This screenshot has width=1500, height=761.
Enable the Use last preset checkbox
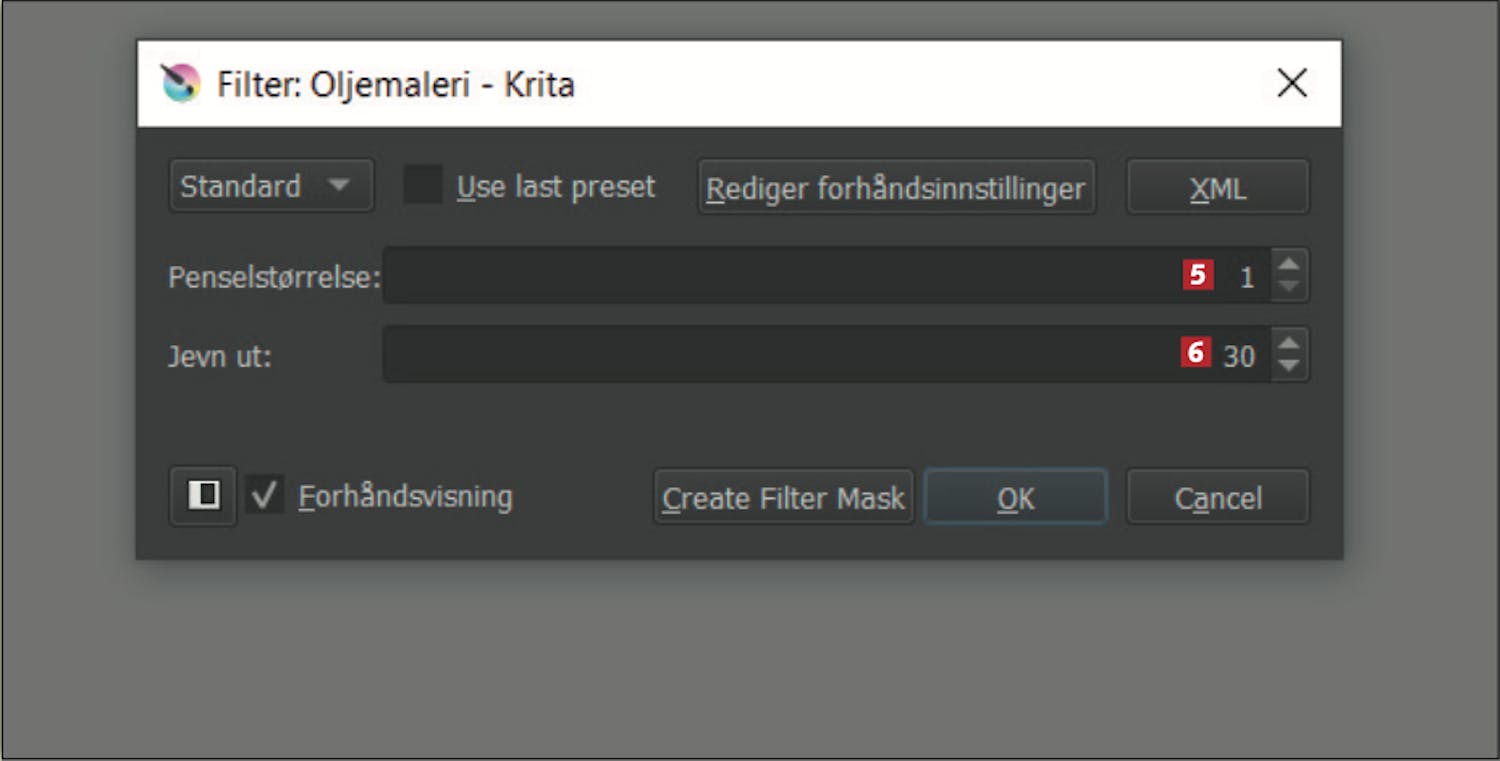(x=422, y=185)
